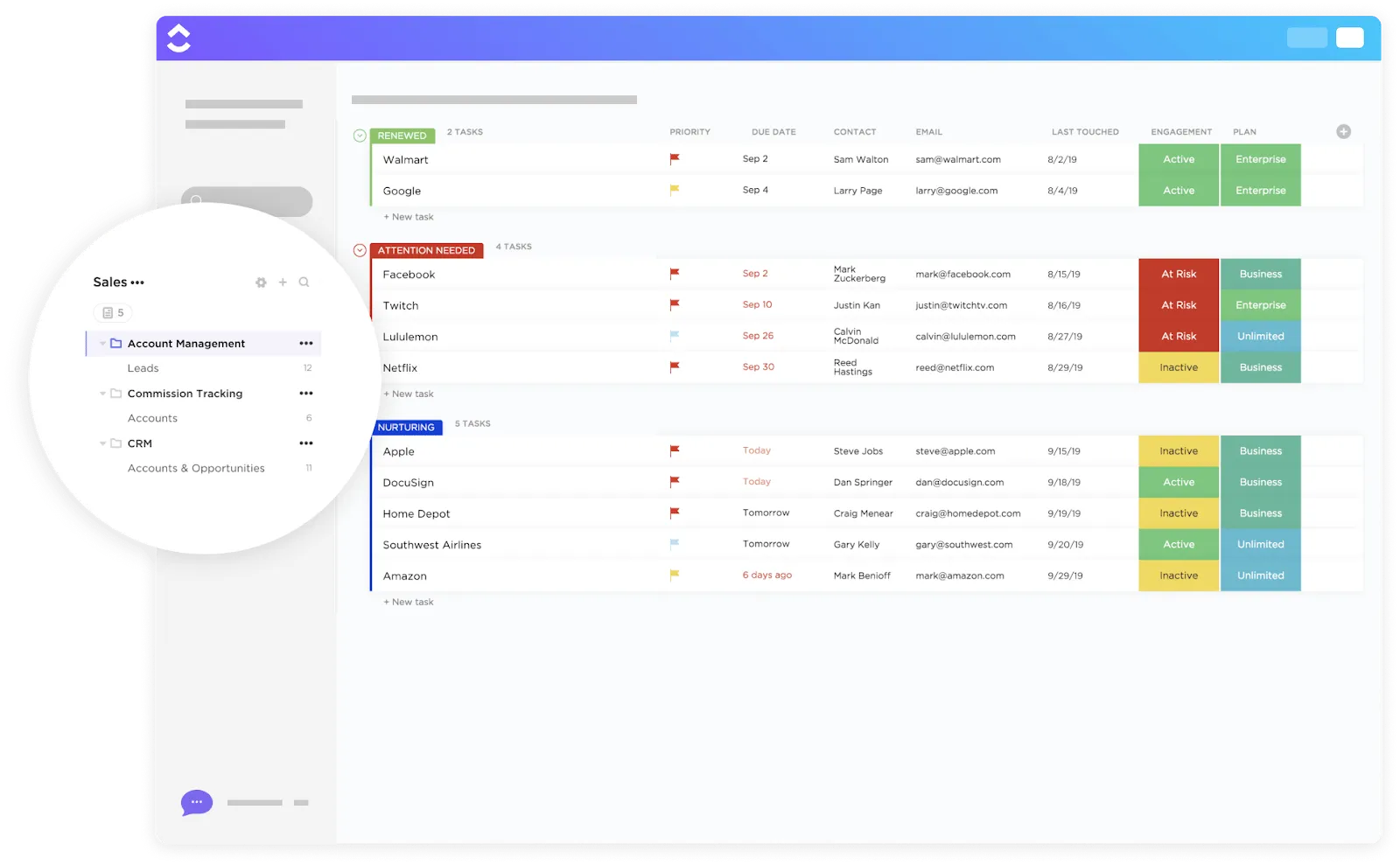Add new item with Sales plus icon
The height and width of the screenshot is (865, 1400).
coord(283,283)
